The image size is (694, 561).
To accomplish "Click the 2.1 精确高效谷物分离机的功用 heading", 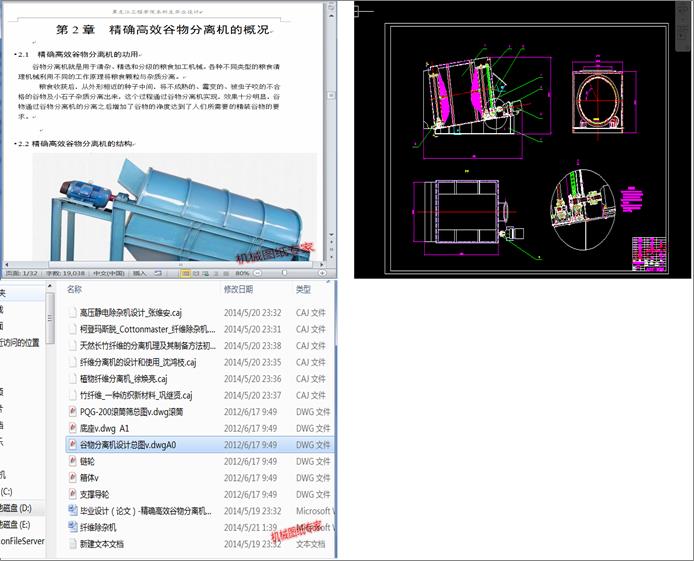I will 79,54.
